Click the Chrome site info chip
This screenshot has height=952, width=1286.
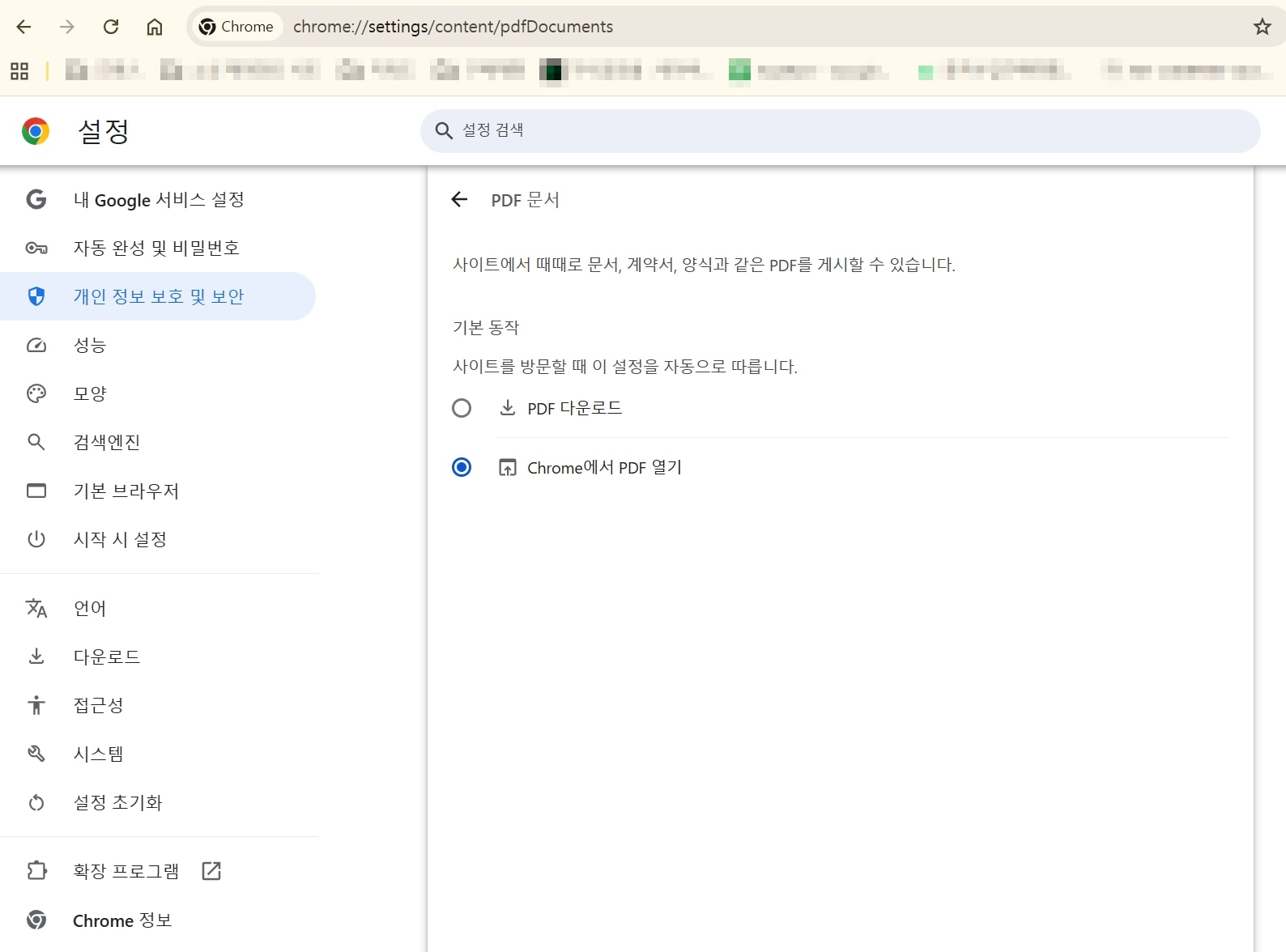(x=236, y=27)
